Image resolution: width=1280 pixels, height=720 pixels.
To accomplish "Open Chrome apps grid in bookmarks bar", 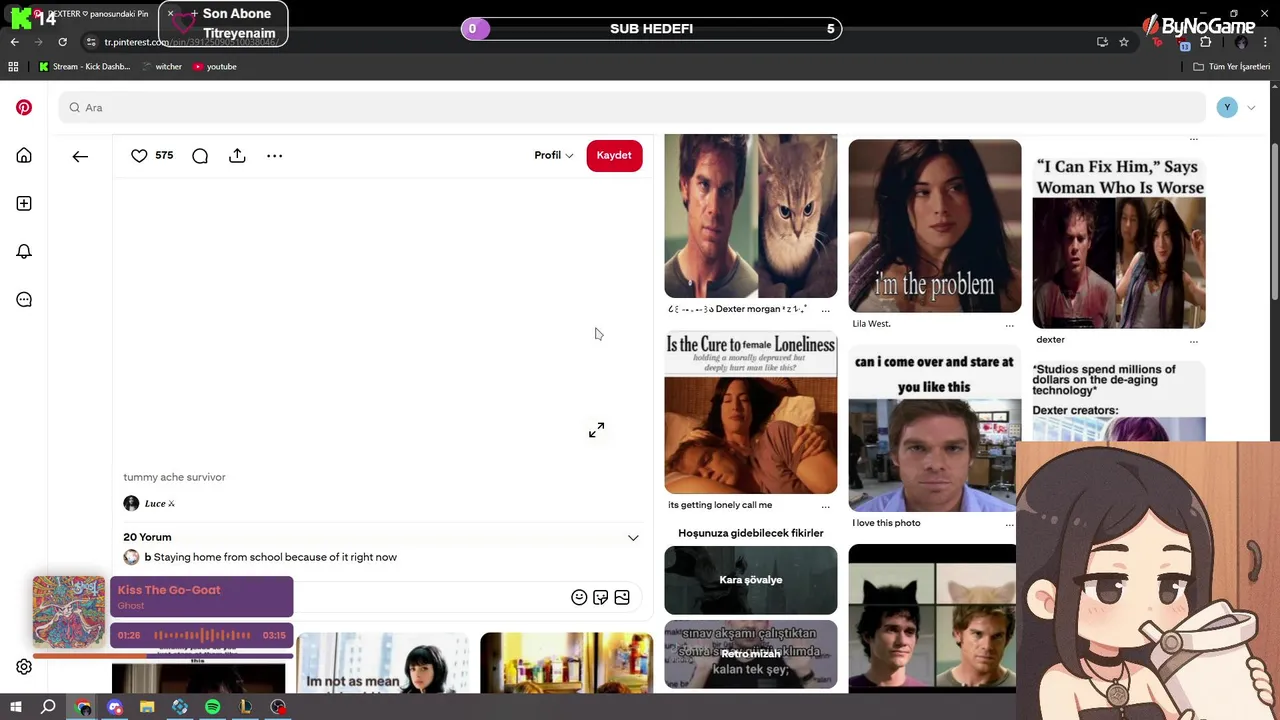I will [13, 67].
